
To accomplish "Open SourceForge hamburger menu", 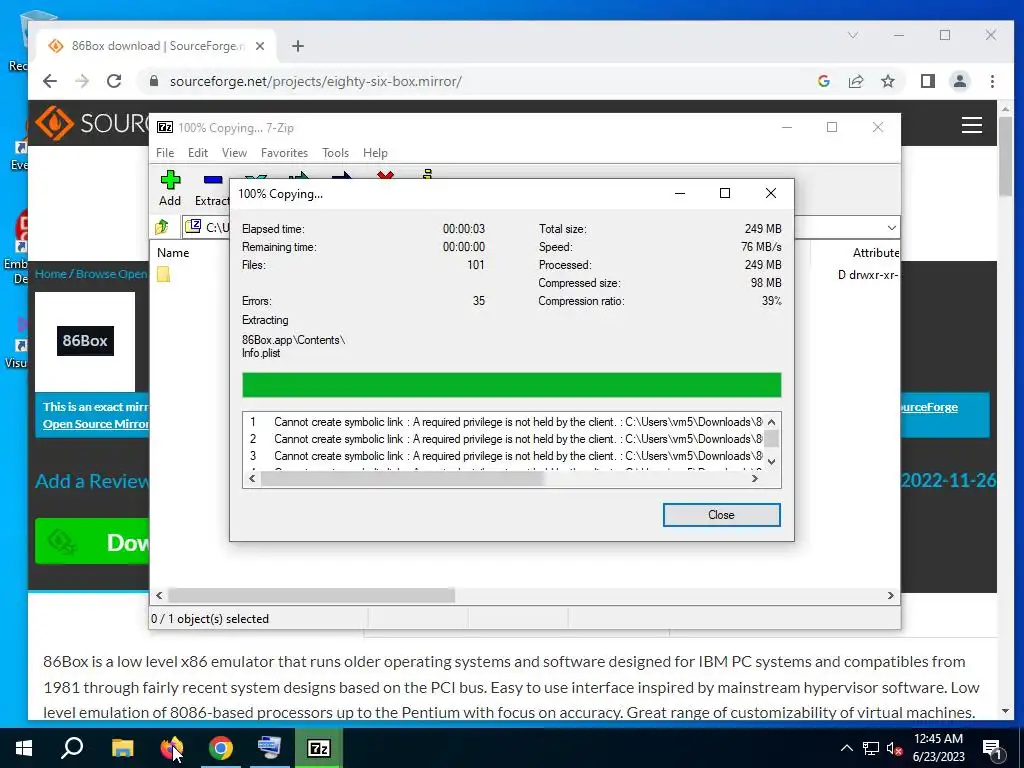I will [972, 125].
